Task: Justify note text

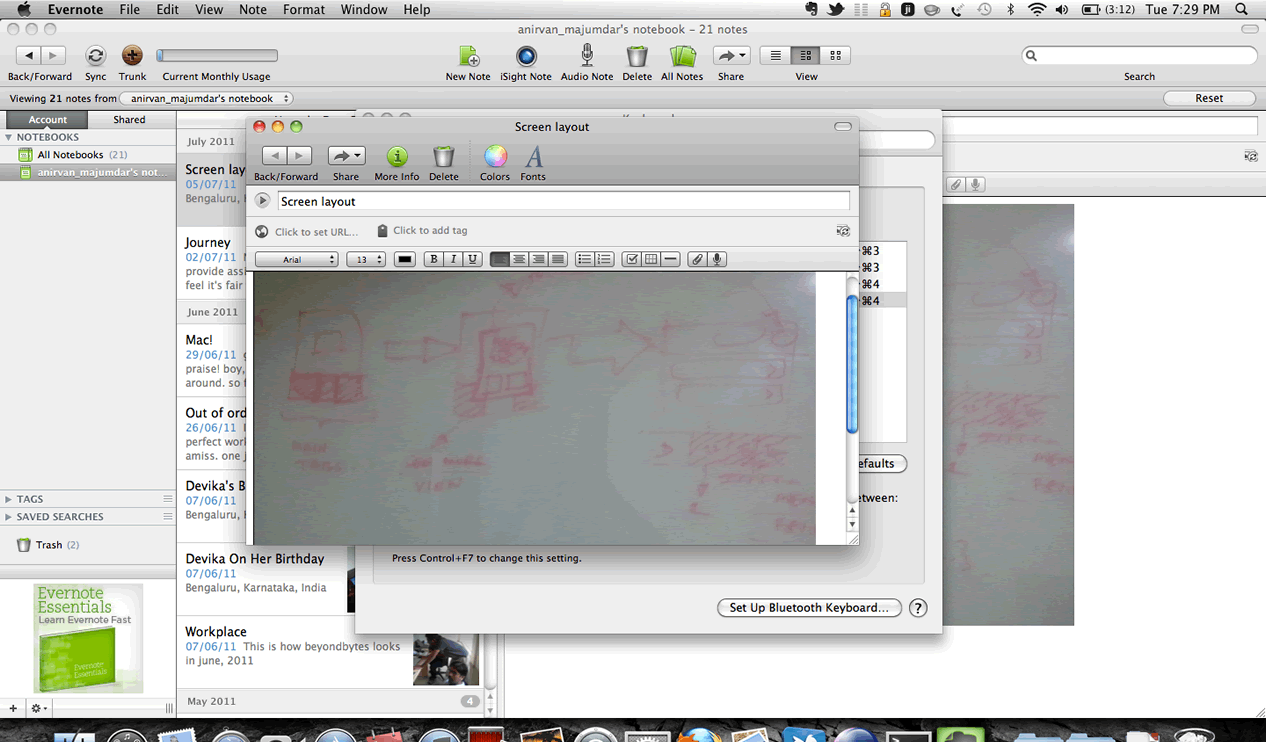Action: point(558,259)
